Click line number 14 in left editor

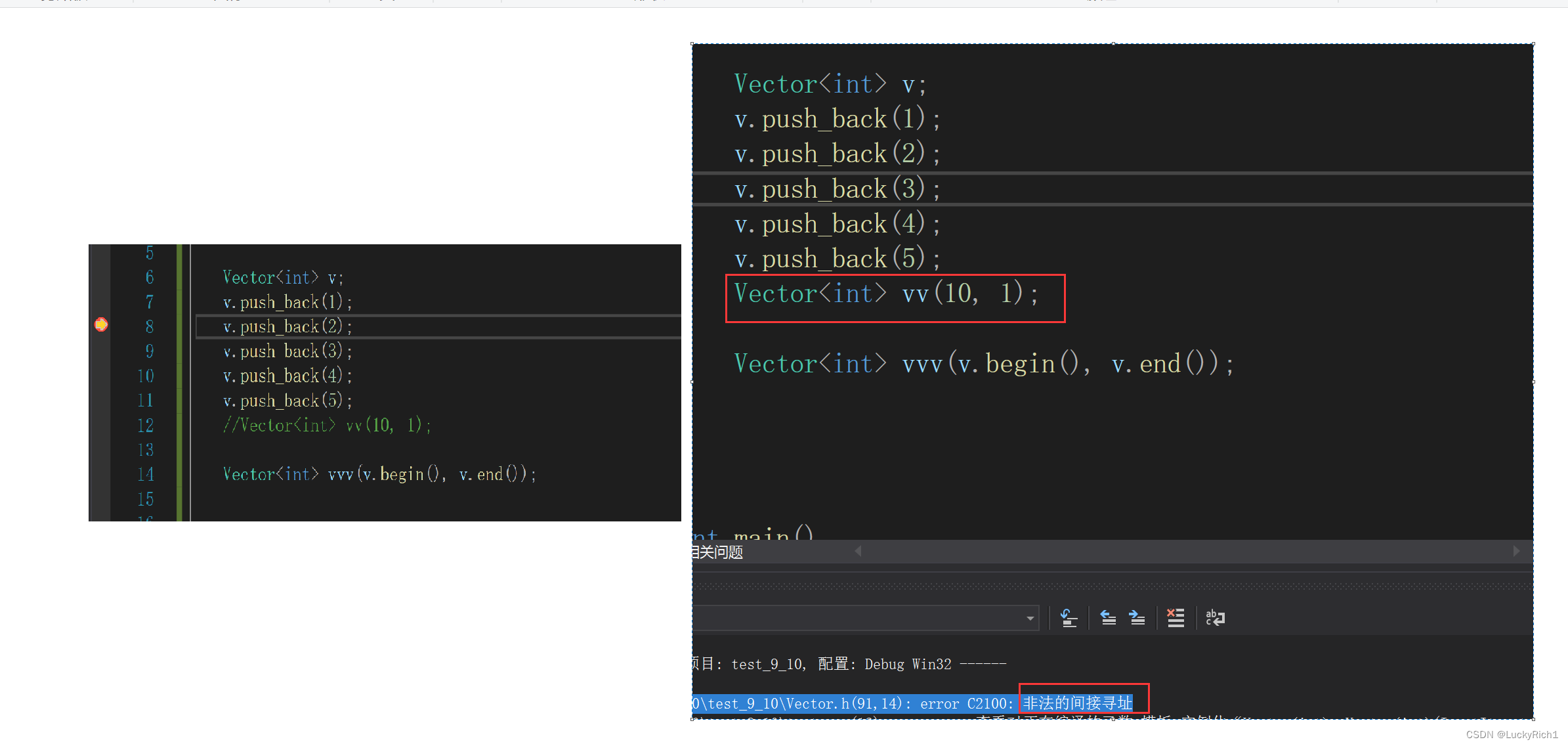146,474
